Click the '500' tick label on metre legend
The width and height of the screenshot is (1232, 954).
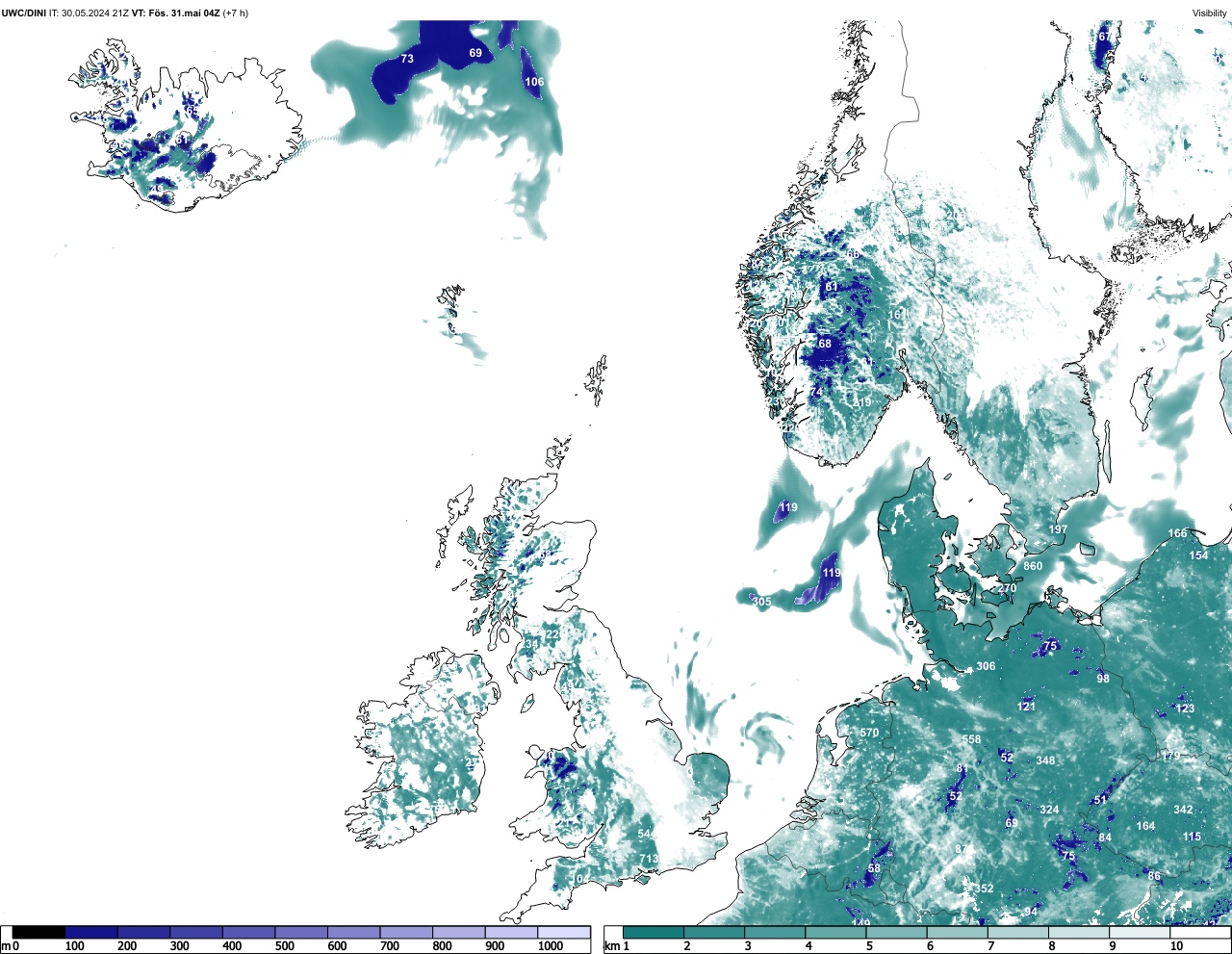(284, 946)
